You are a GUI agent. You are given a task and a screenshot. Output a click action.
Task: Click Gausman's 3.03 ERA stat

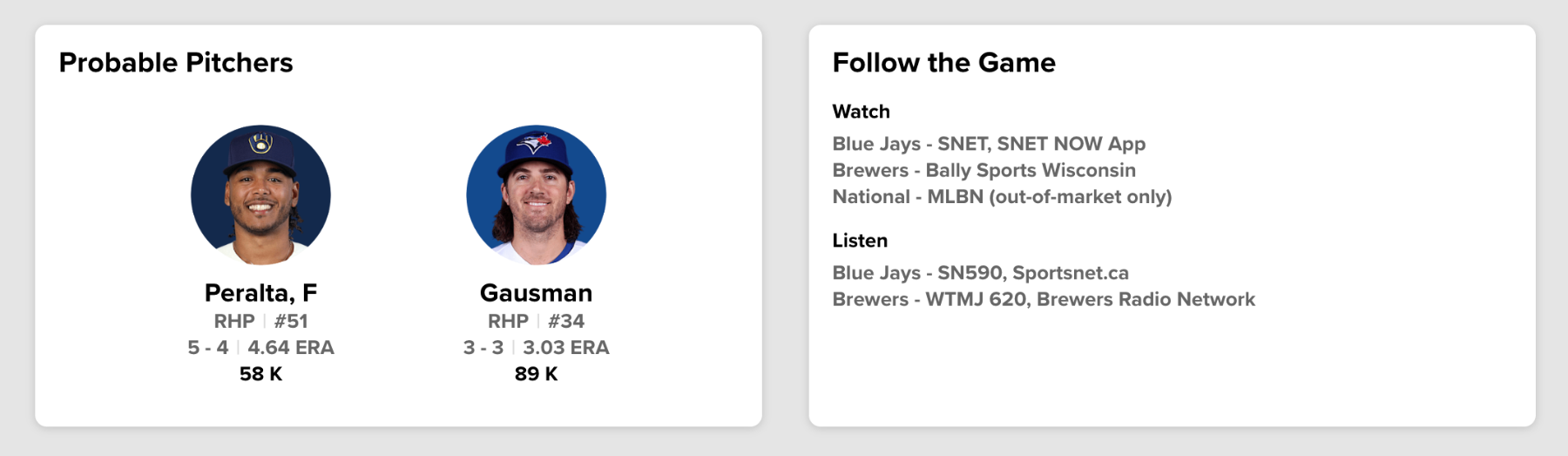[x=566, y=348]
